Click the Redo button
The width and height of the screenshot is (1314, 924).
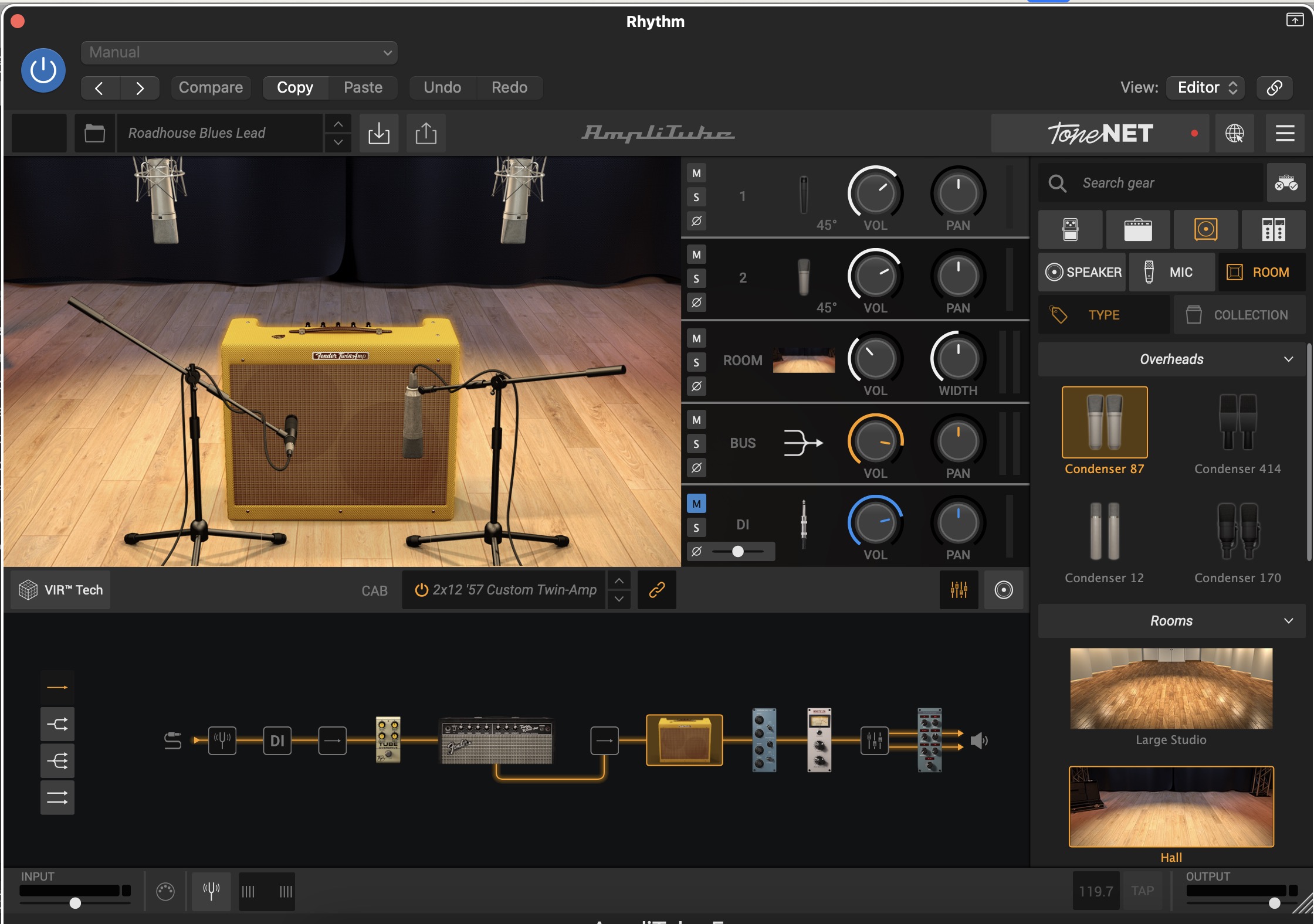click(x=509, y=88)
